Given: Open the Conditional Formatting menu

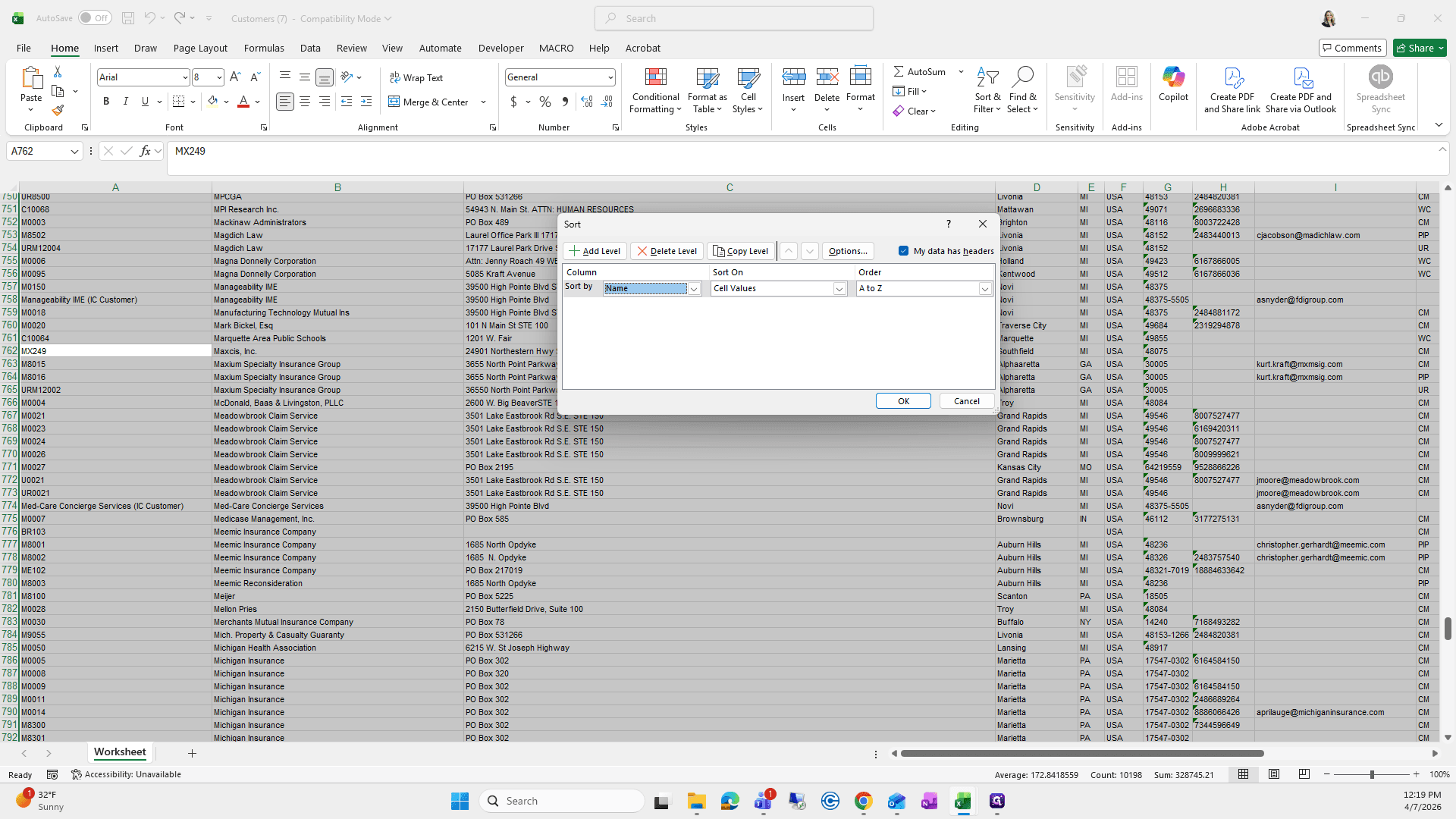Looking at the screenshot, I should (x=656, y=90).
